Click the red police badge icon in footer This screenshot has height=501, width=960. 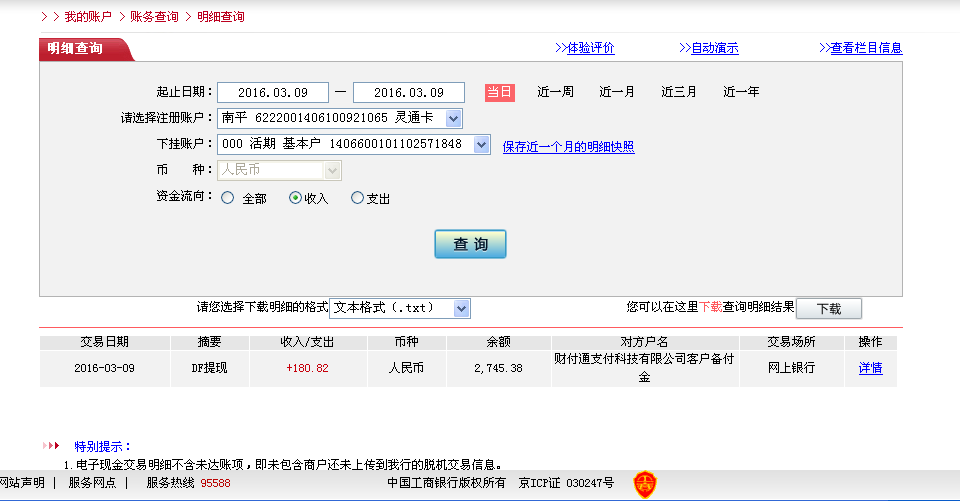[645, 485]
